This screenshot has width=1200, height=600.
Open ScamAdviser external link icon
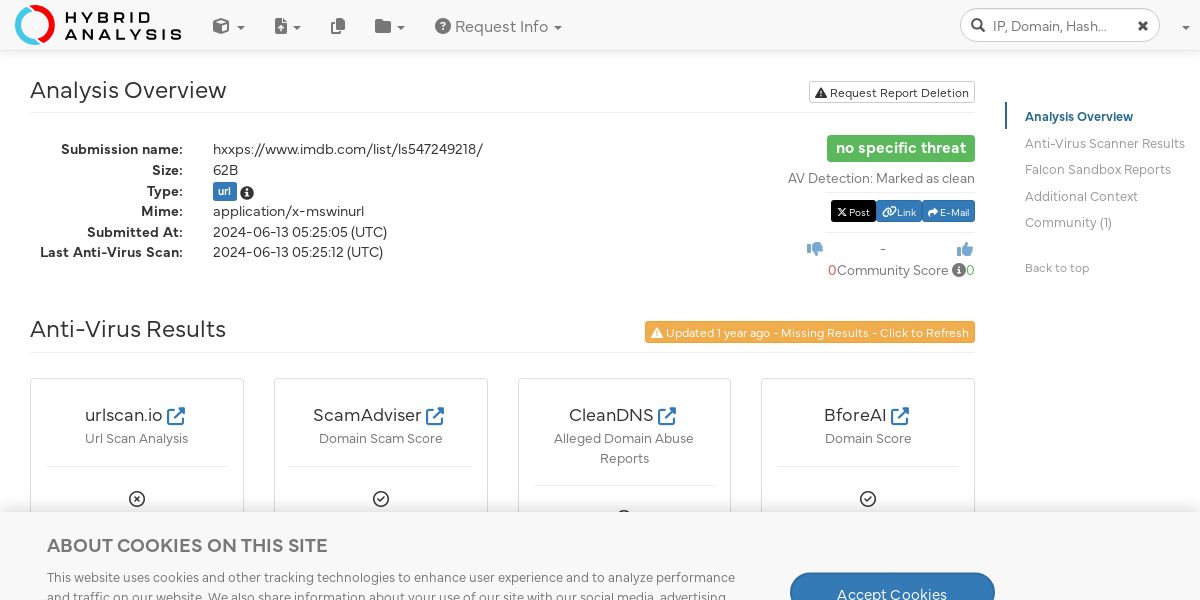click(x=435, y=415)
